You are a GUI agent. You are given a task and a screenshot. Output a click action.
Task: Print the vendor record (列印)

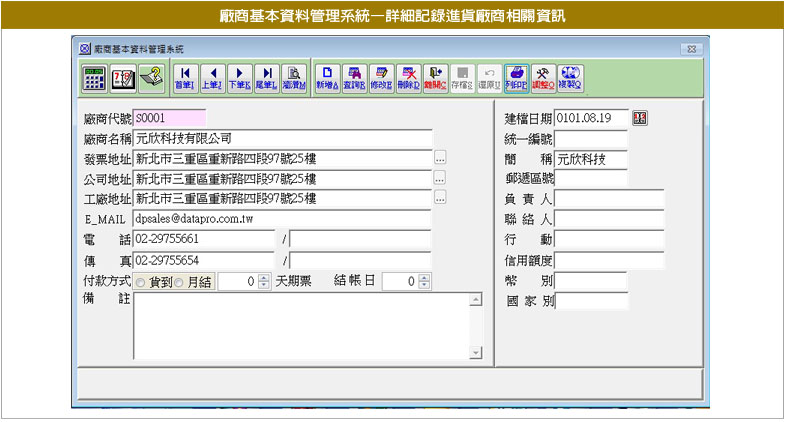[515, 78]
